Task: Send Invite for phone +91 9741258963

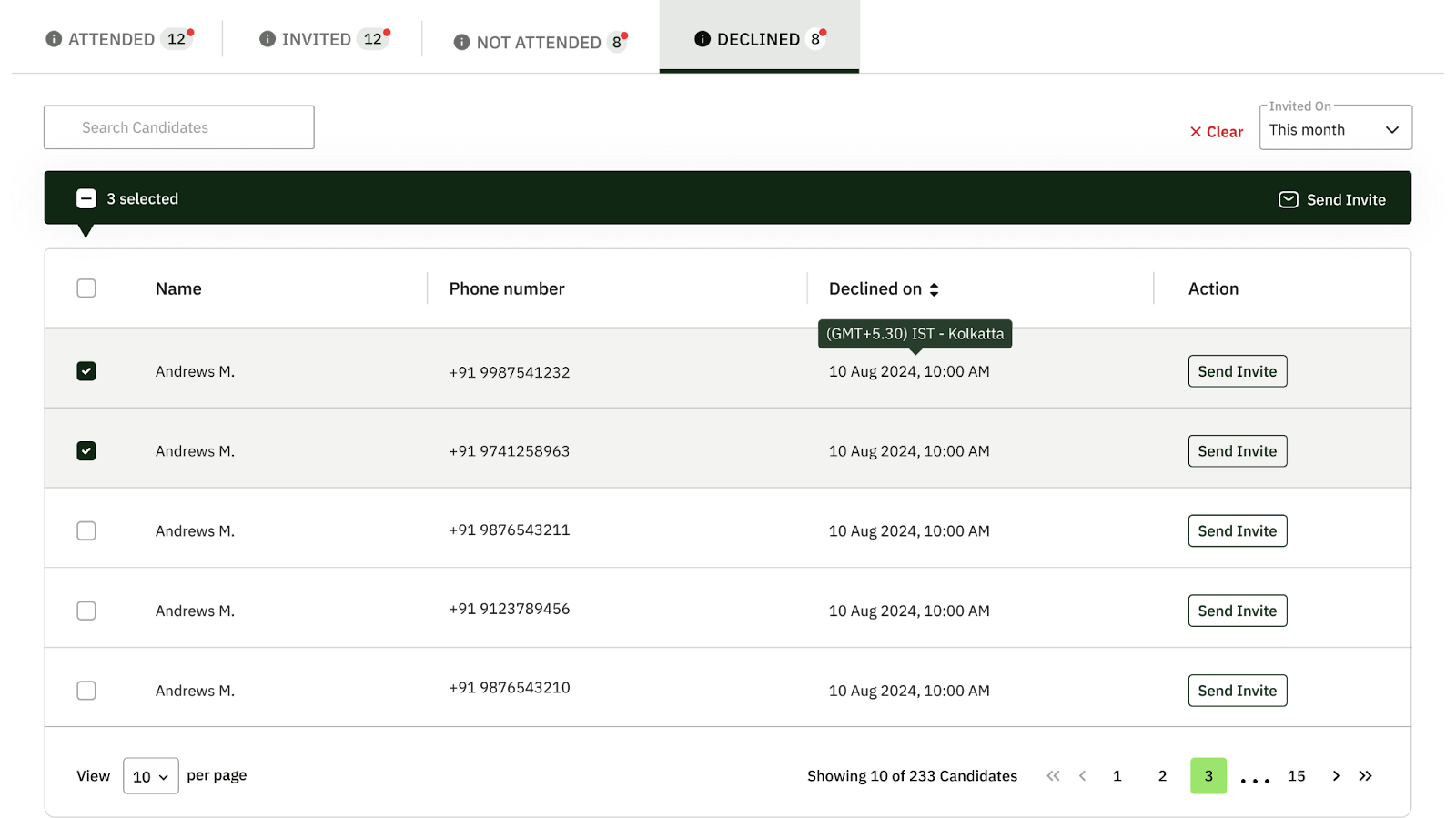Action: click(1237, 451)
